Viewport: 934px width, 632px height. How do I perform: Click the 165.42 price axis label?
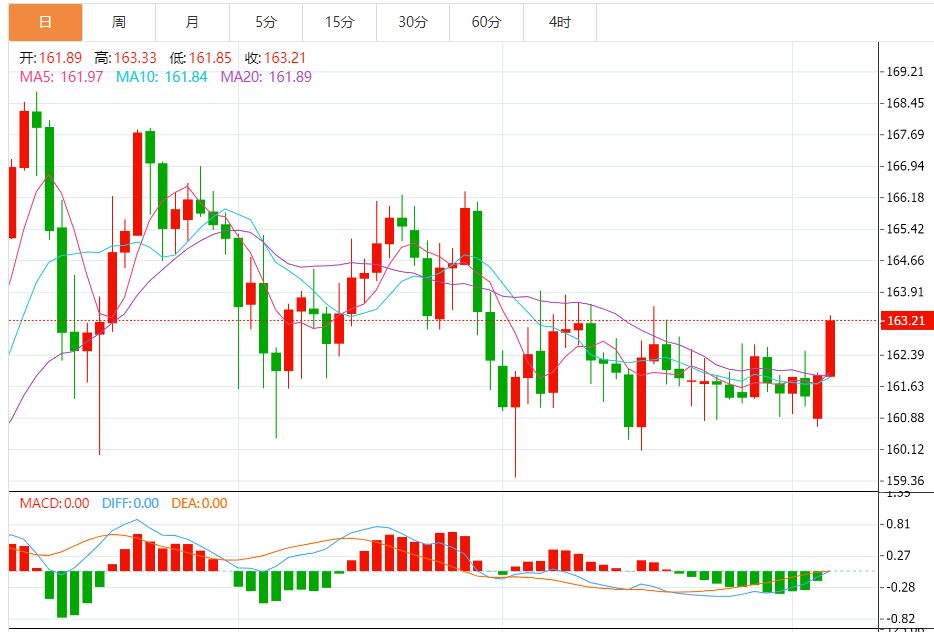[905, 229]
